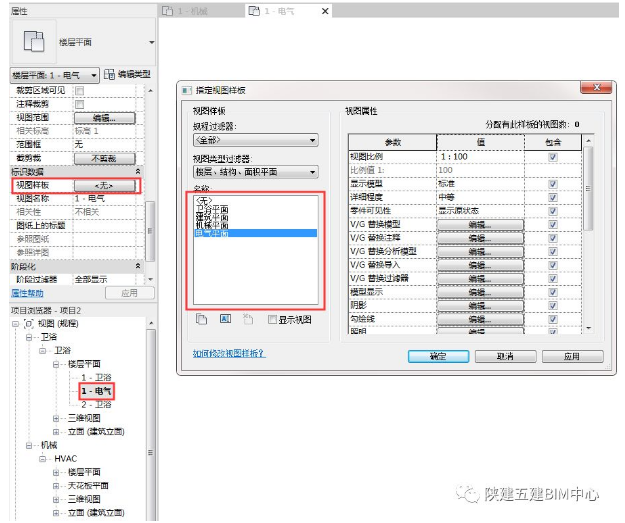Select <无> in the template name list
The height and width of the screenshot is (523, 625).
click(x=204, y=200)
